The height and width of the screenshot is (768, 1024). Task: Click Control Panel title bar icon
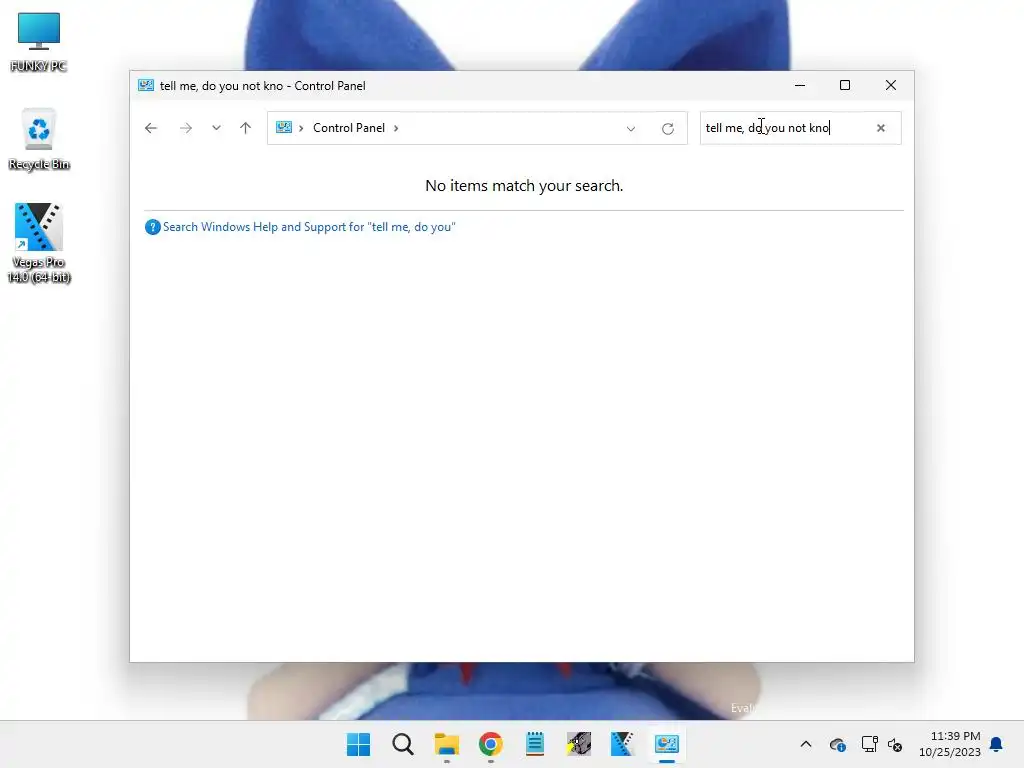pos(146,86)
